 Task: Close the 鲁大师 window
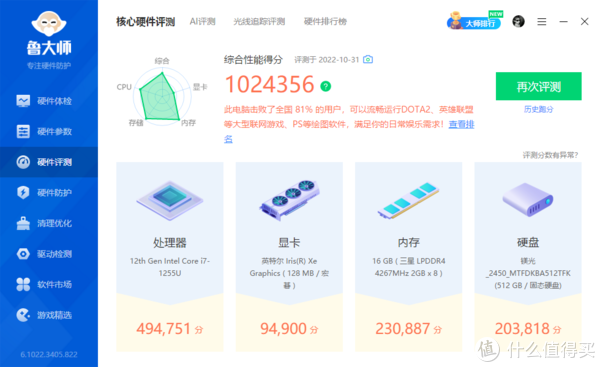(x=584, y=21)
